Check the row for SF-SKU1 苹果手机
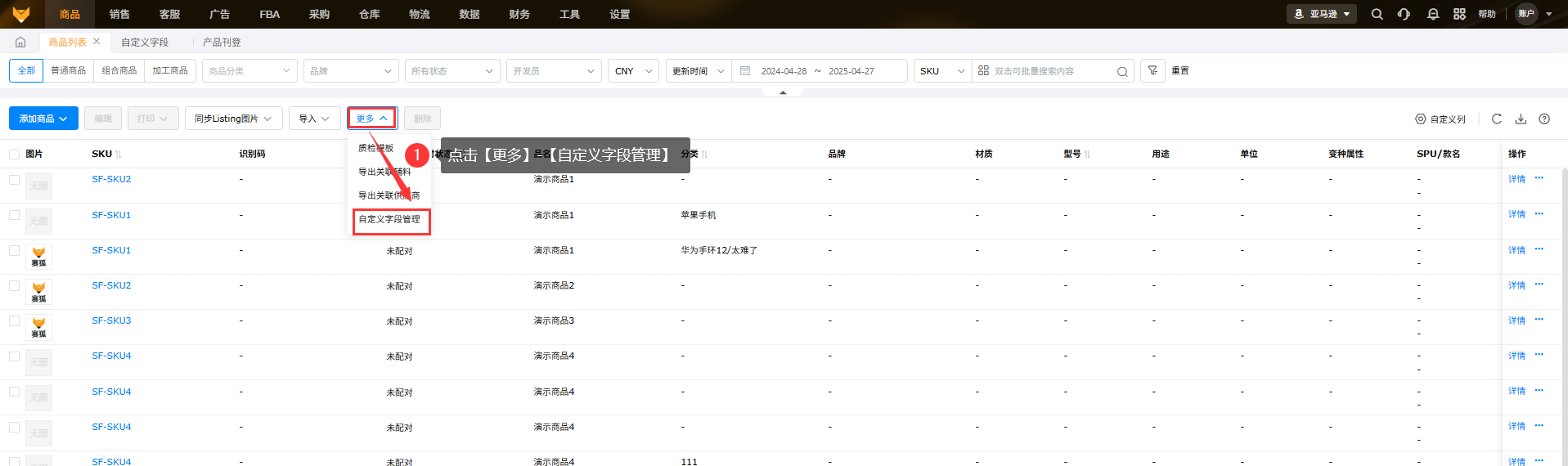 point(14,215)
